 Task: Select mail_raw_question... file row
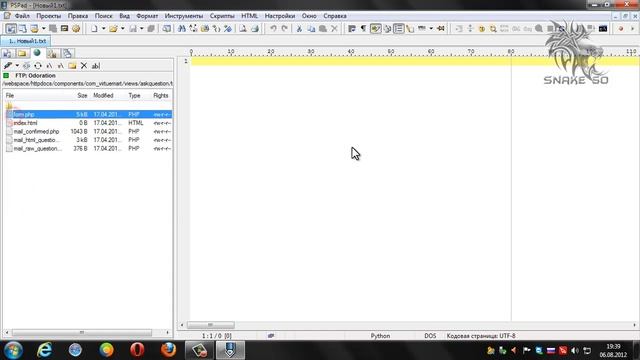pyautogui.click(x=88, y=149)
